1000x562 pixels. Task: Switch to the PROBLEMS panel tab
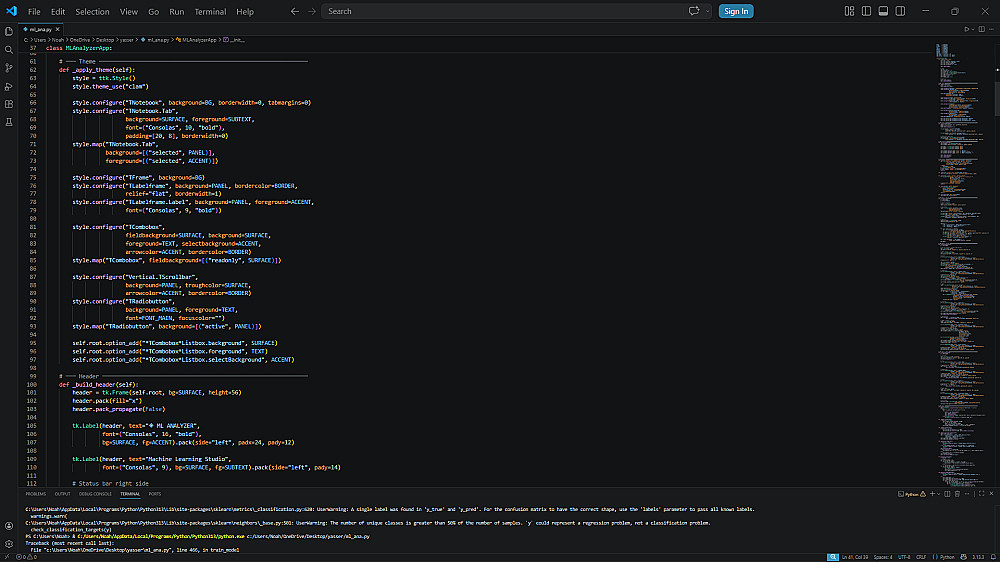36,494
